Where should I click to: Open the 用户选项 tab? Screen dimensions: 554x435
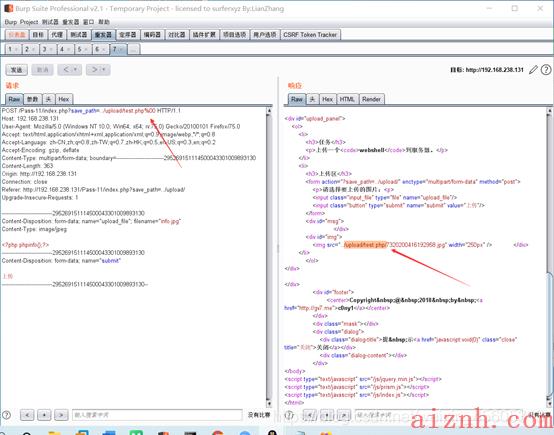[x=265, y=35]
